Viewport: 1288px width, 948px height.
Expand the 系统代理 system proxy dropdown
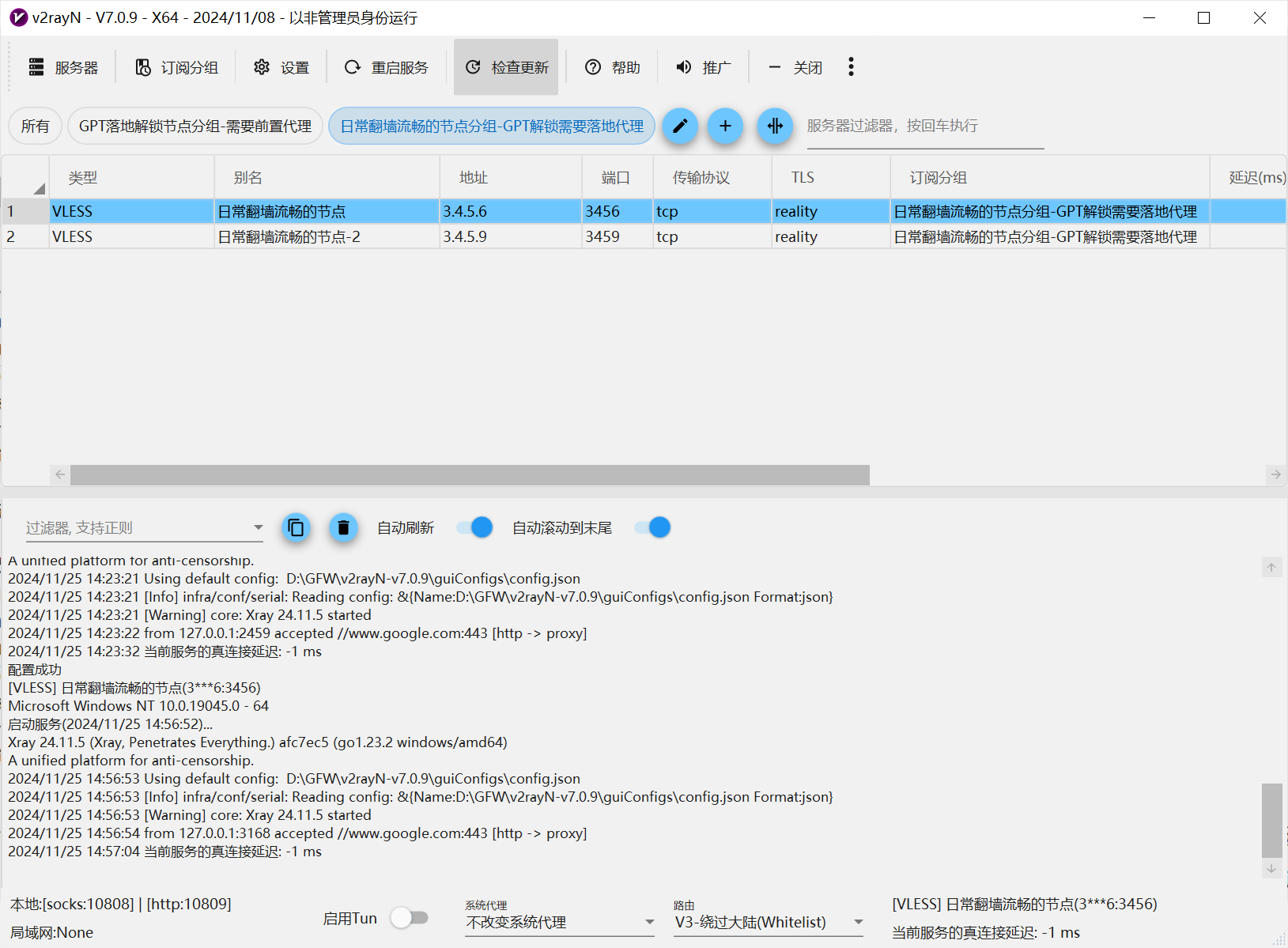559,922
